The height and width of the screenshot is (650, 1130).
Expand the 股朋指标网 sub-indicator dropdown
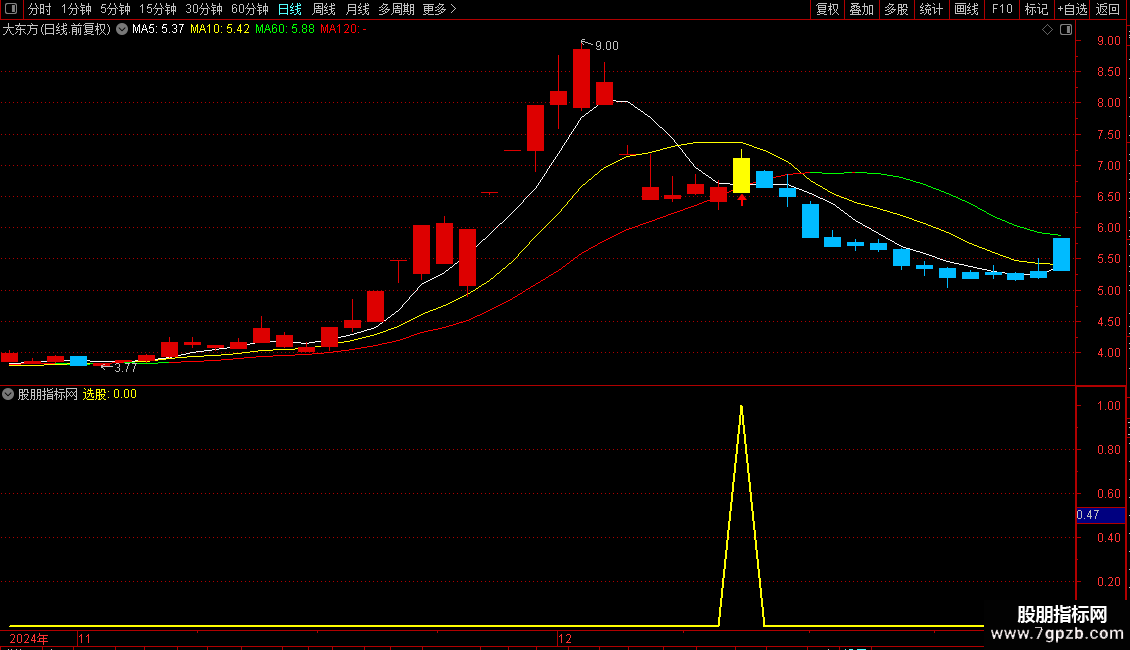(x=8, y=394)
